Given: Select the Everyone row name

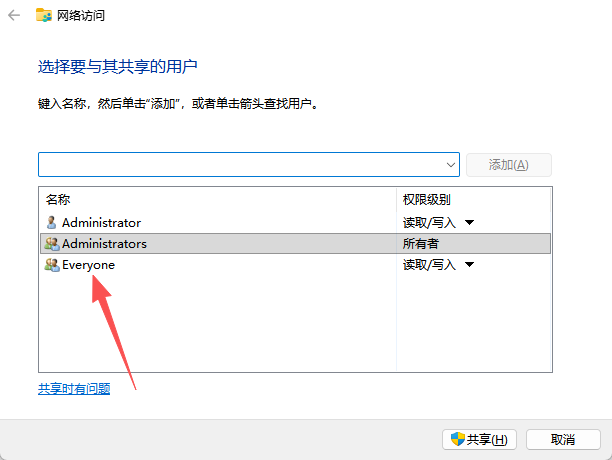Looking at the screenshot, I should (x=88, y=265).
